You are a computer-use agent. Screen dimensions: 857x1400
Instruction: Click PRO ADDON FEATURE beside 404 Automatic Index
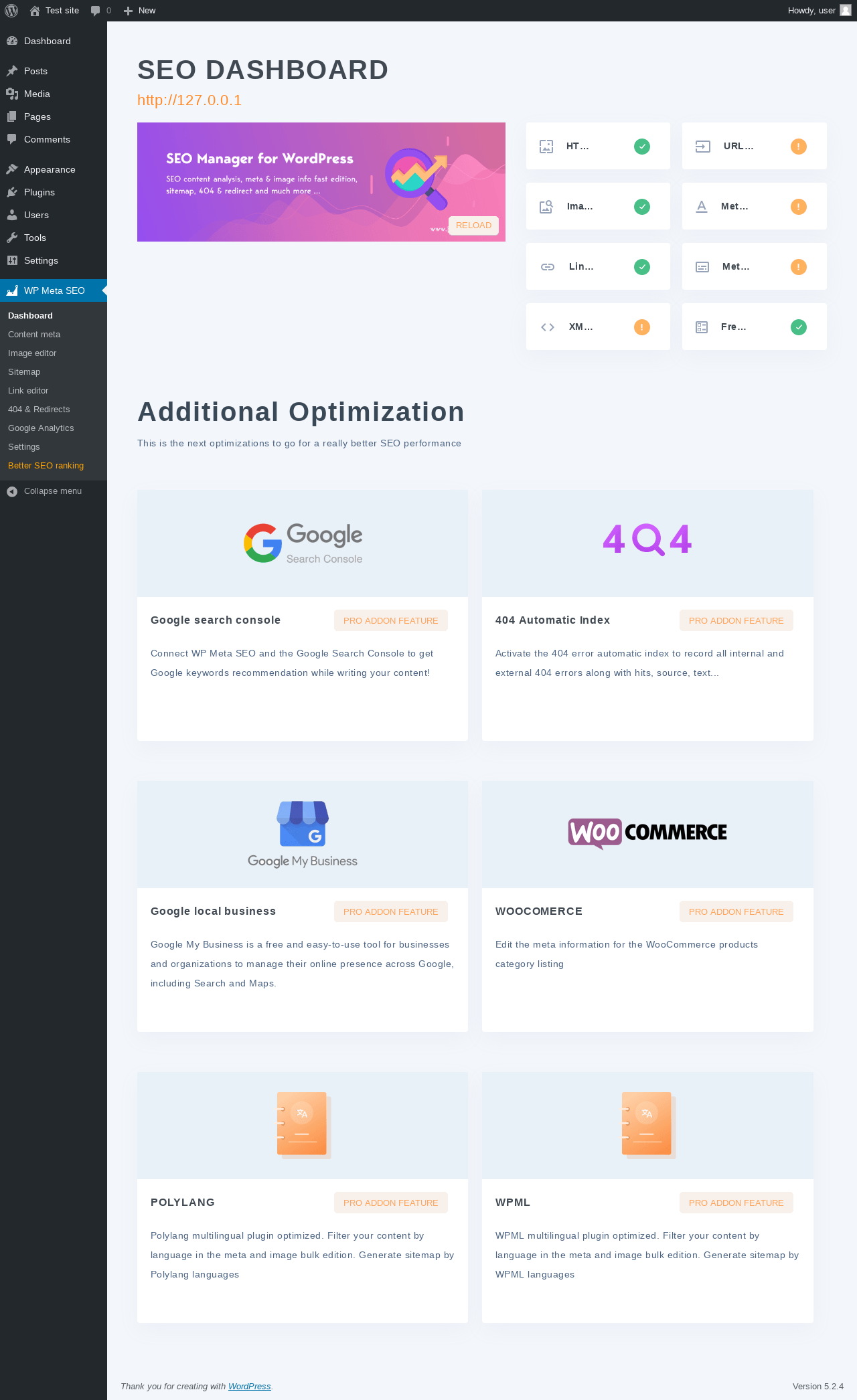pyautogui.click(x=736, y=620)
